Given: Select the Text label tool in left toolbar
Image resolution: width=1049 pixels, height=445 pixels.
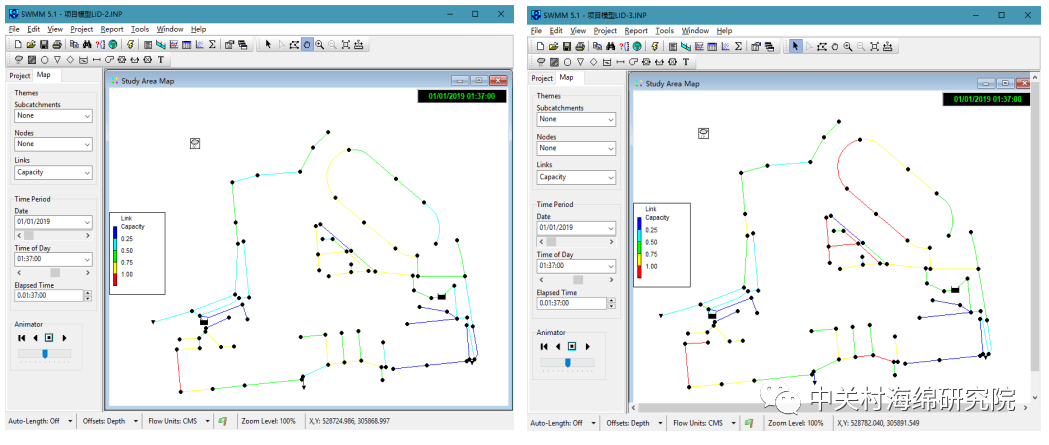Looking at the screenshot, I should point(160,60).
